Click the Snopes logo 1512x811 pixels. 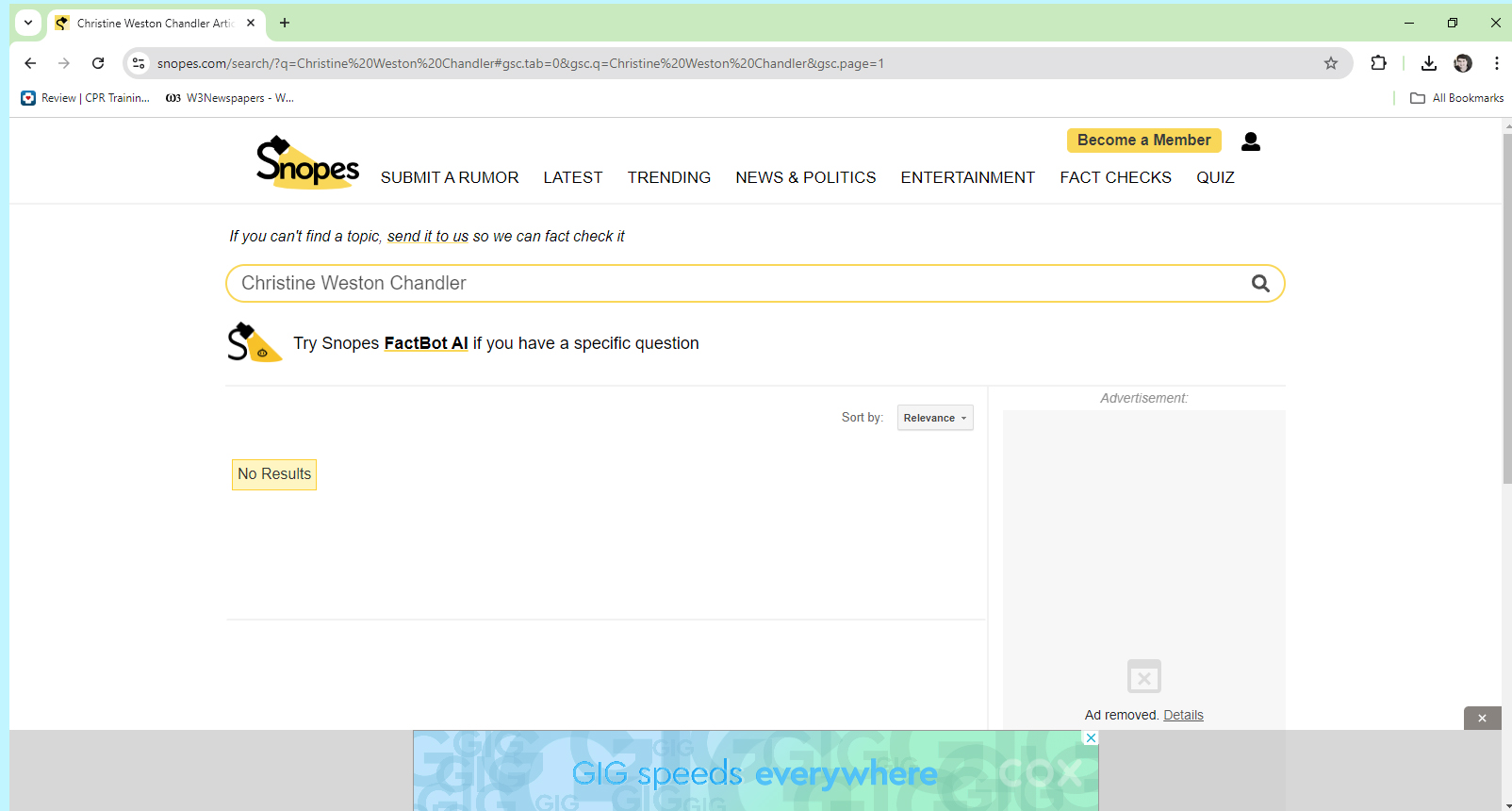[x=307, y=162]
